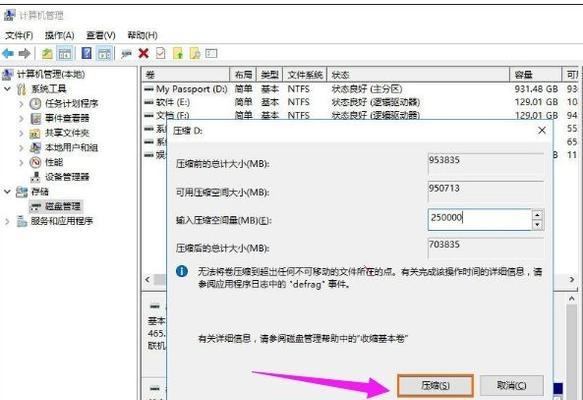Click the connect/settings toolbar icon before red X

click(126, 54)
